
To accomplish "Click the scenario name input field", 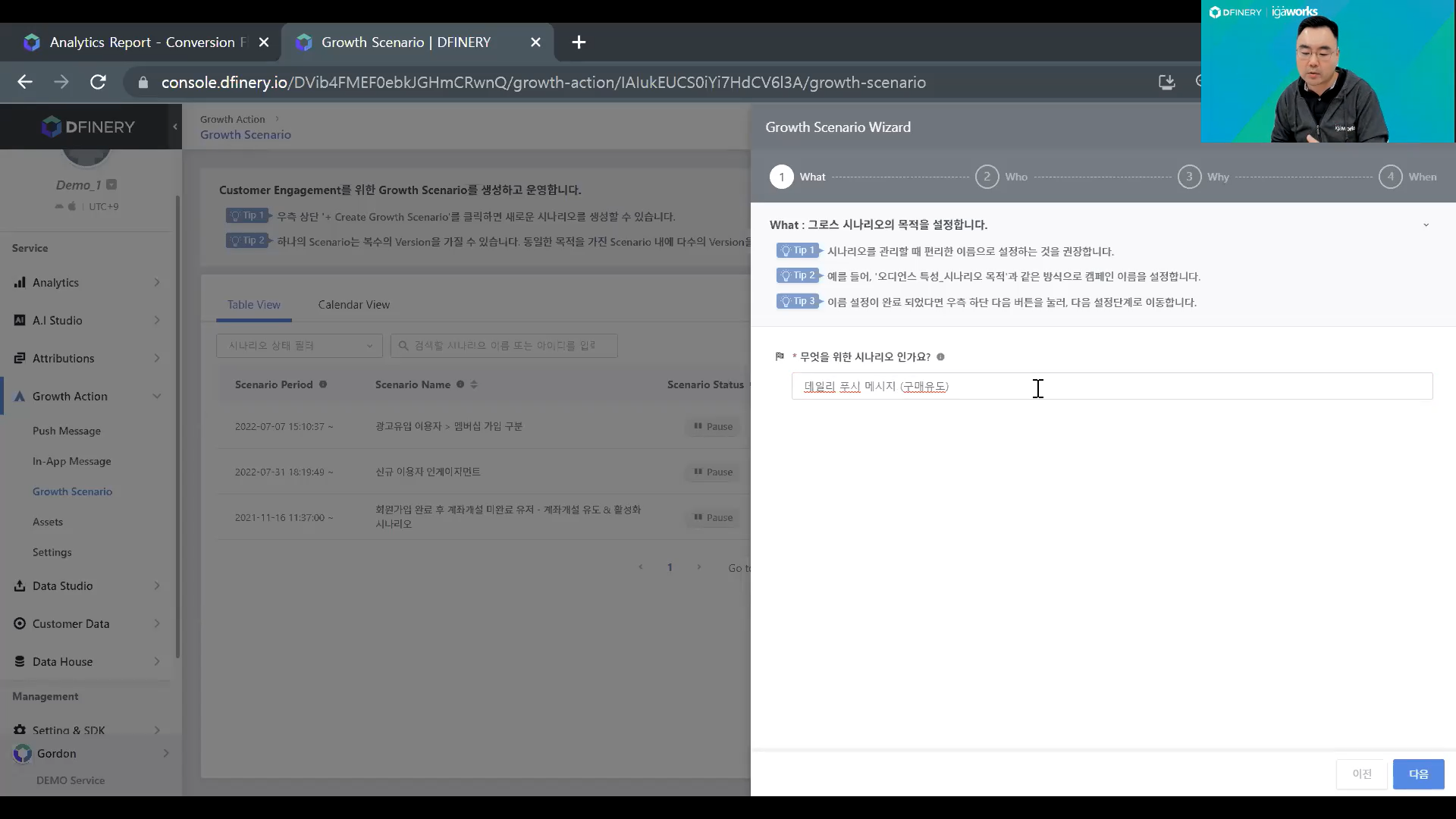I will click(1112, 387).
